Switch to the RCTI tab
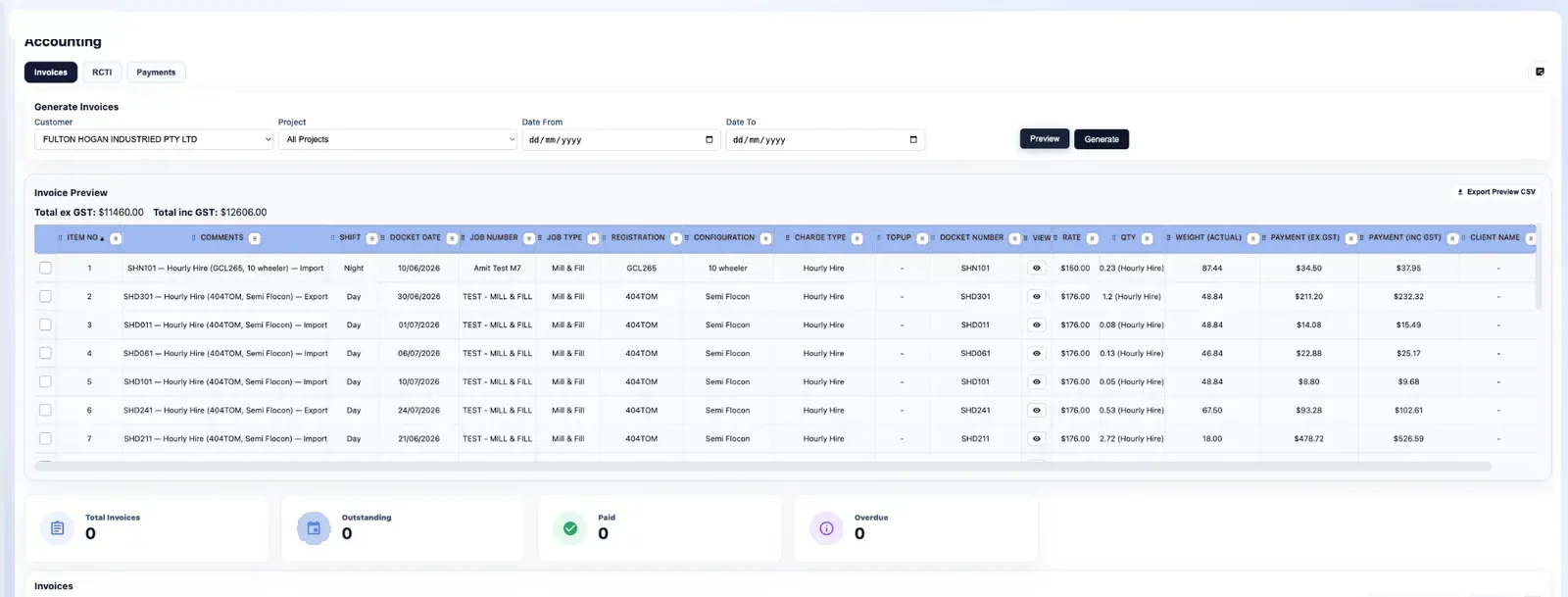1568x597 pixels. click(102, 73)
